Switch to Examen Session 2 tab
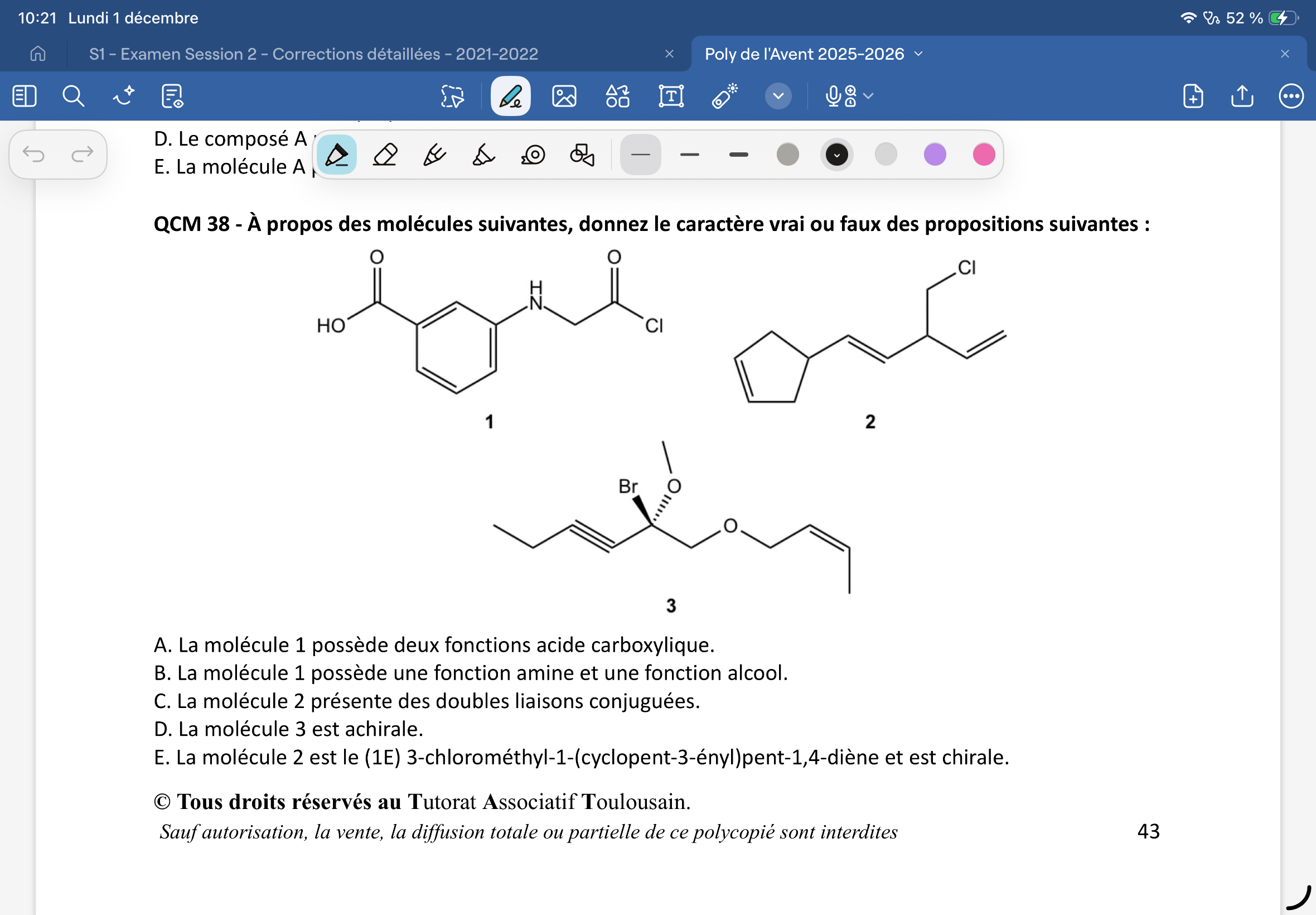This screenshot has height=915, width=1316. point(313,54)
